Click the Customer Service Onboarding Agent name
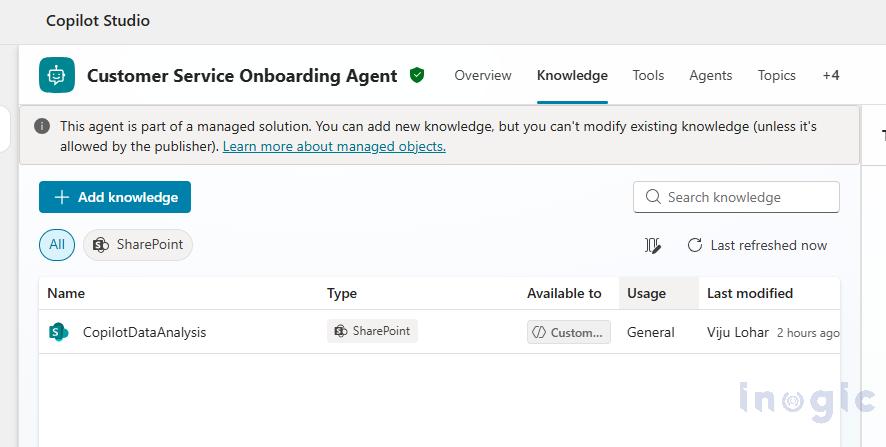This screenshot has height=447, width=886. click(242, 75)
